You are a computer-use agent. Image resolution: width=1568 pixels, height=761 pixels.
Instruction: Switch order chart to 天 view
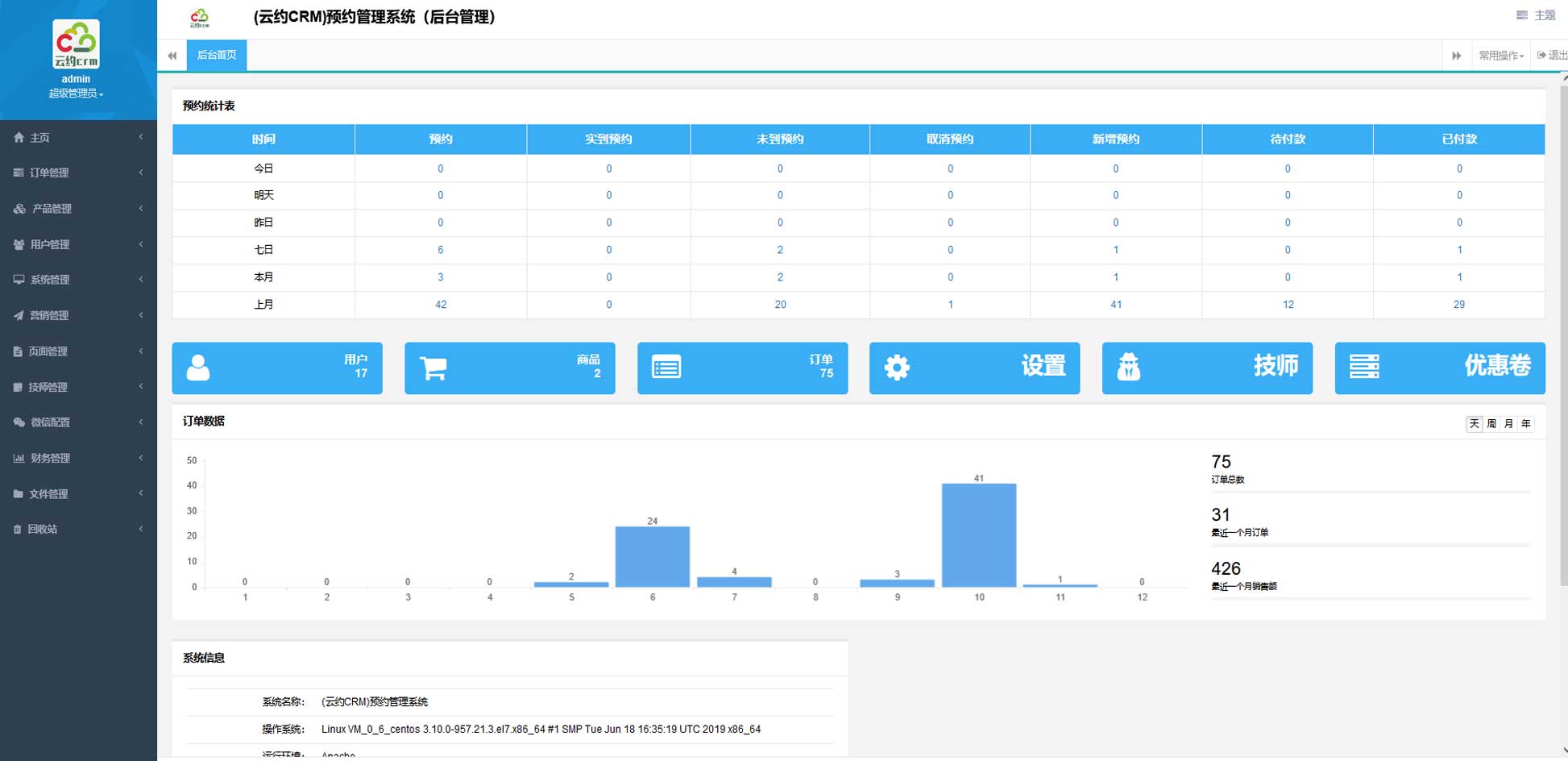point(1474,424)
